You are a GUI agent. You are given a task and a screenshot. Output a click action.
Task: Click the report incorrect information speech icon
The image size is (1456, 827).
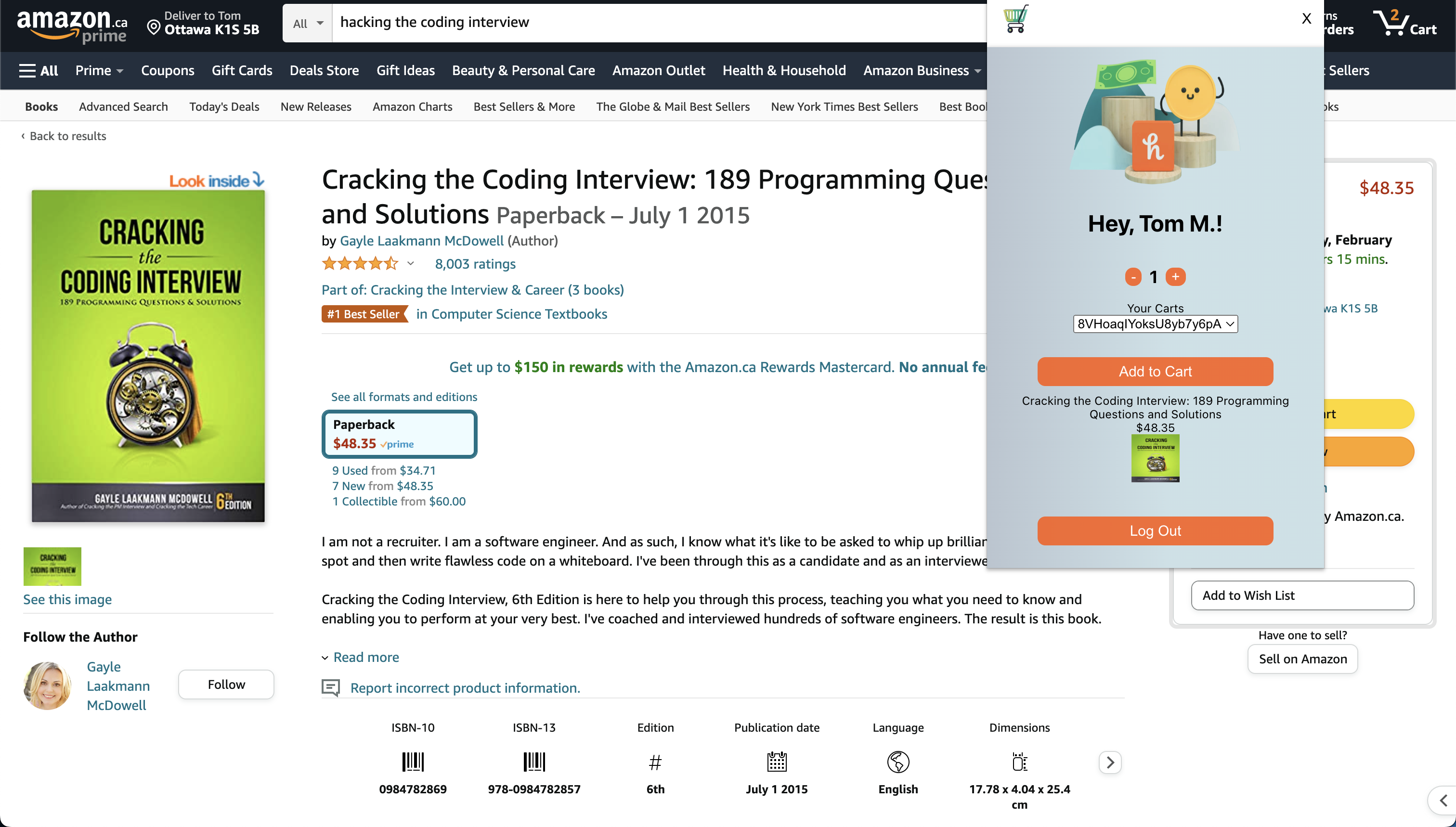pyautogui.click(x=331, y=688)
